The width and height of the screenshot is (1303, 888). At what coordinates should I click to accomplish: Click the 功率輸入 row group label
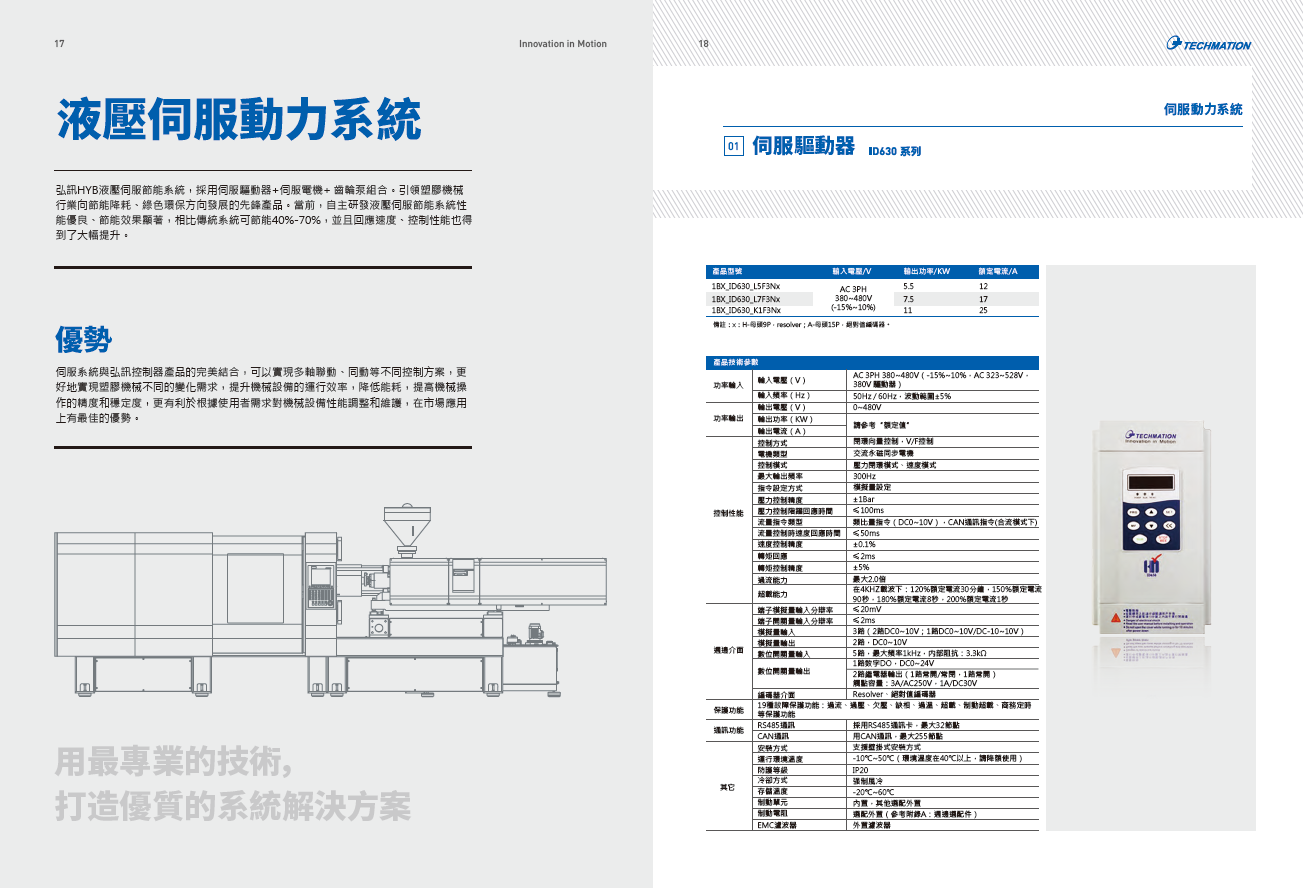727,384
